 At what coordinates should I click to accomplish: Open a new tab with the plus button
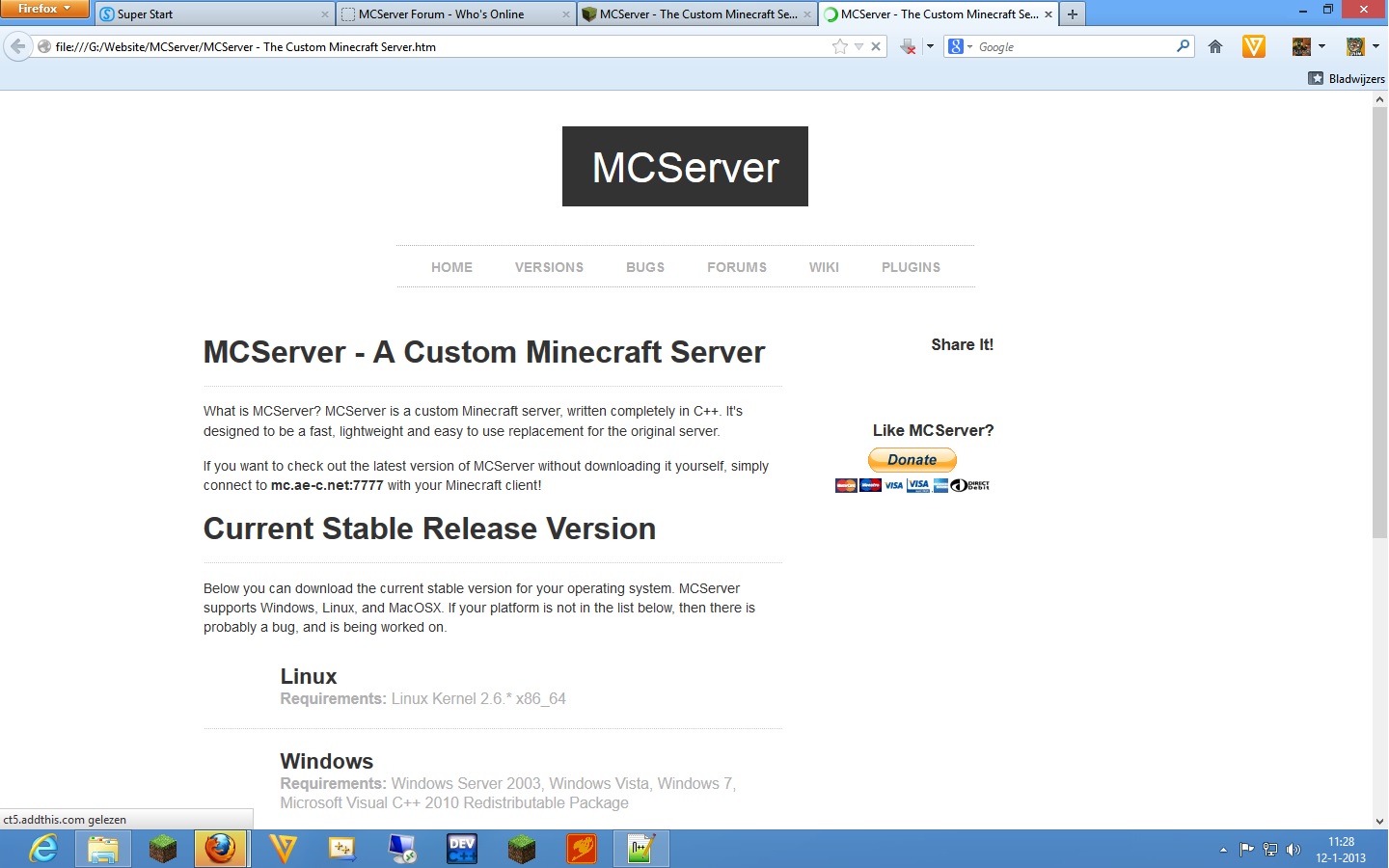(1072, 14)
